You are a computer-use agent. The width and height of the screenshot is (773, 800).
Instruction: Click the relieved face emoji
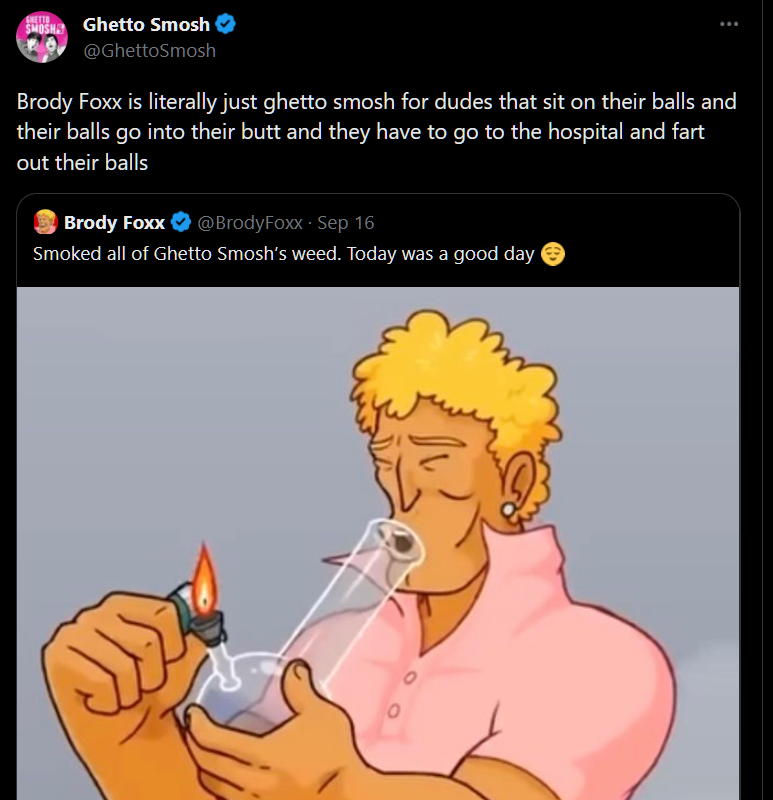[553, 254]
